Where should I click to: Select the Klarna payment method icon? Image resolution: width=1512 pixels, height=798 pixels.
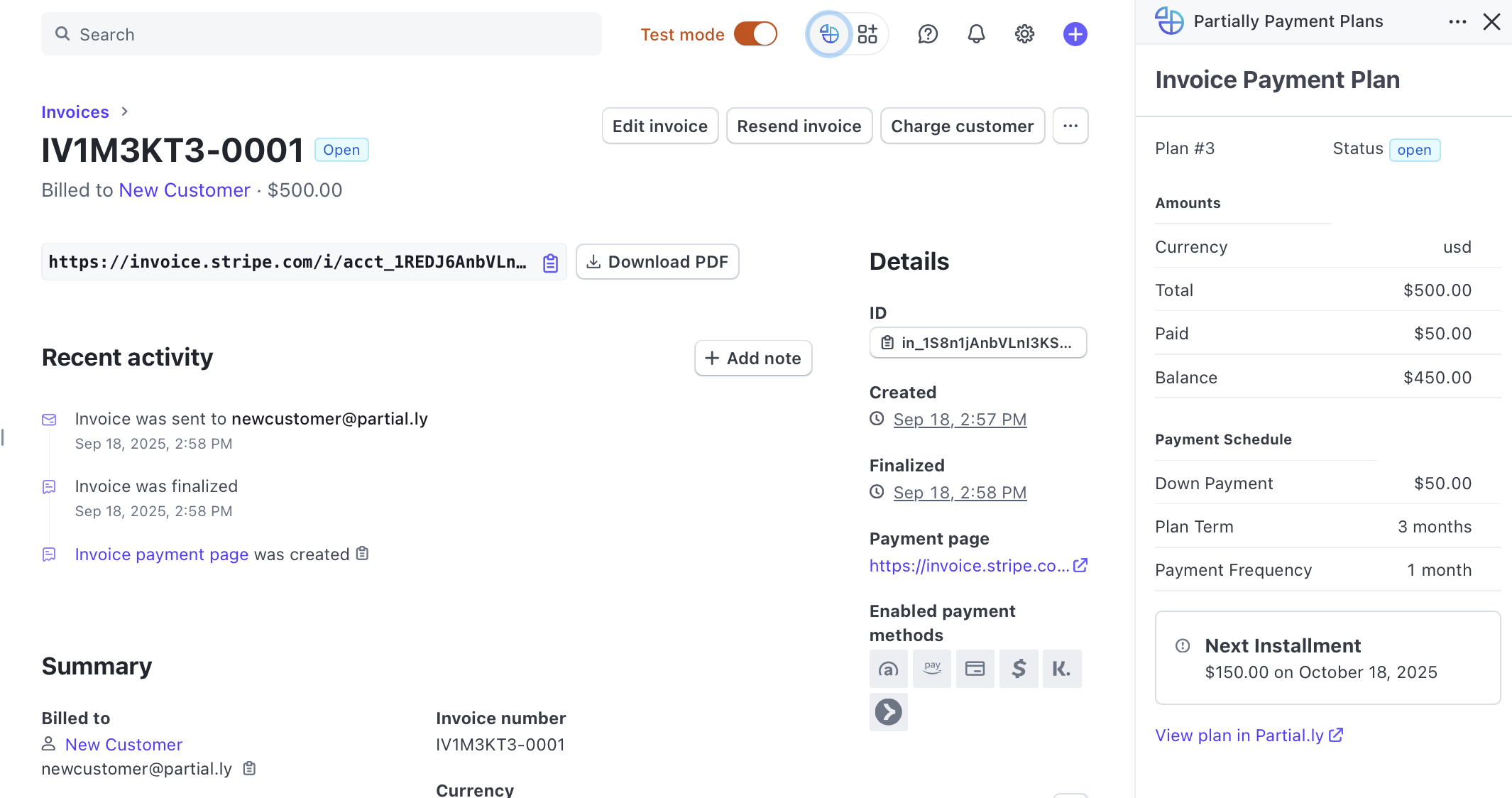[1061, 669]
